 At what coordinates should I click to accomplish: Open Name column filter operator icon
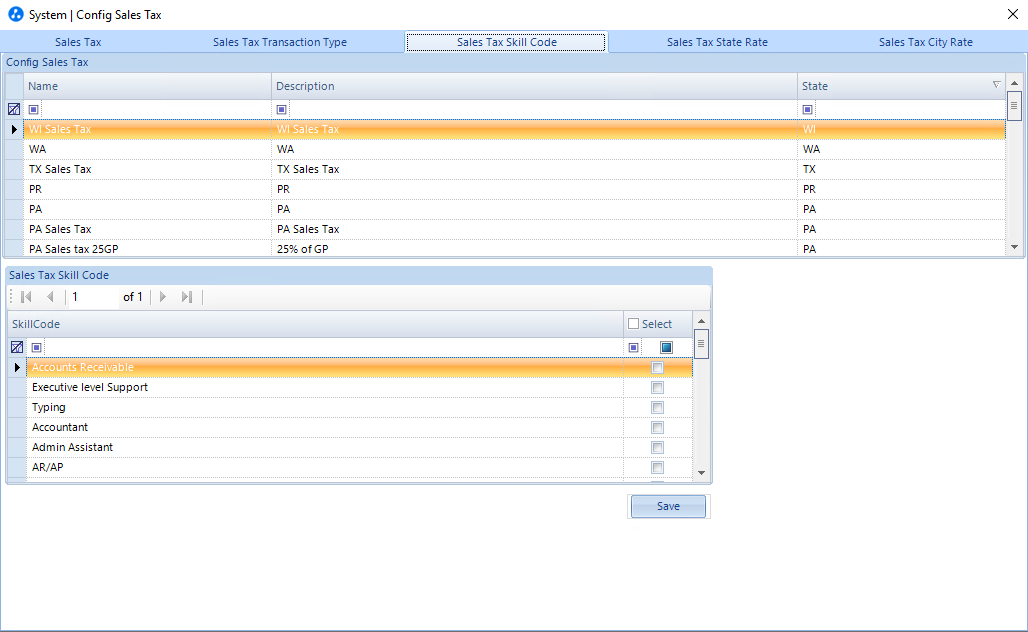(33, 109)
